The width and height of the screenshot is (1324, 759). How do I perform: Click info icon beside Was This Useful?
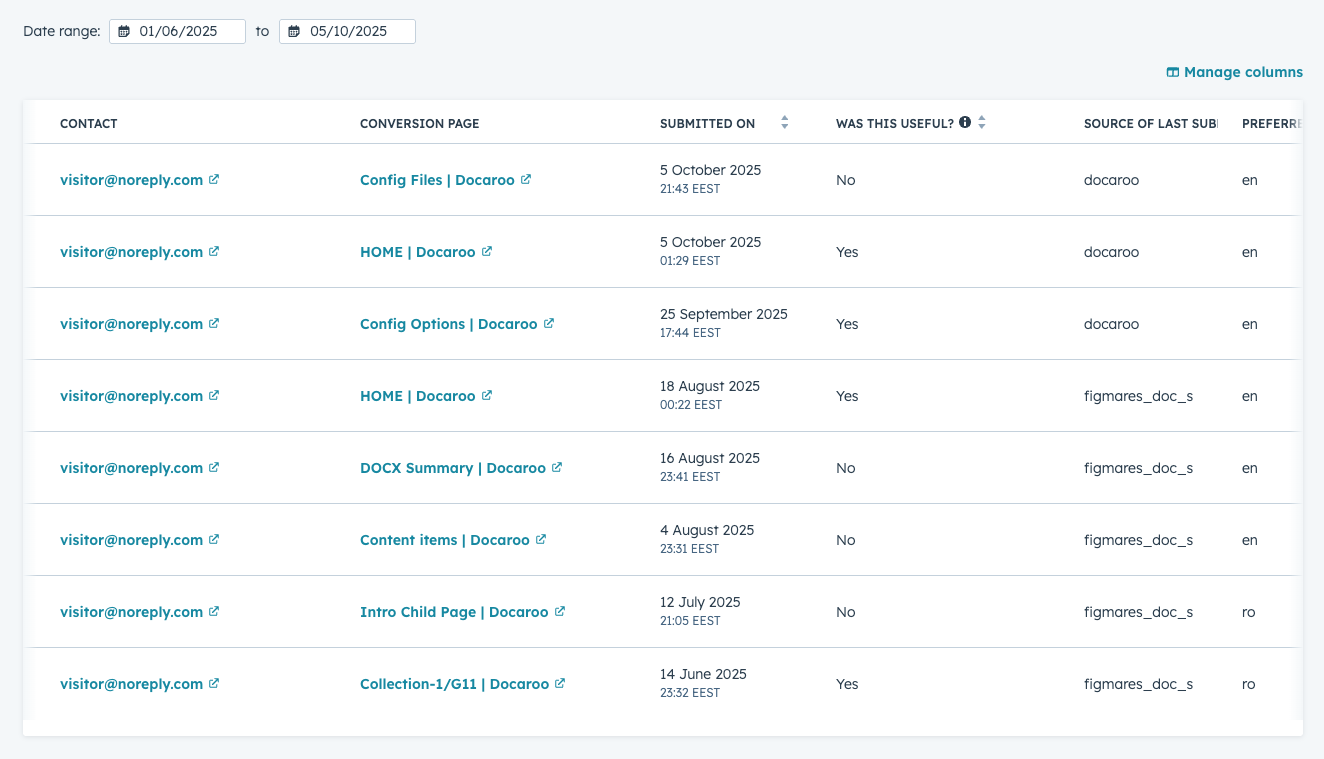(x=965, y=123)
